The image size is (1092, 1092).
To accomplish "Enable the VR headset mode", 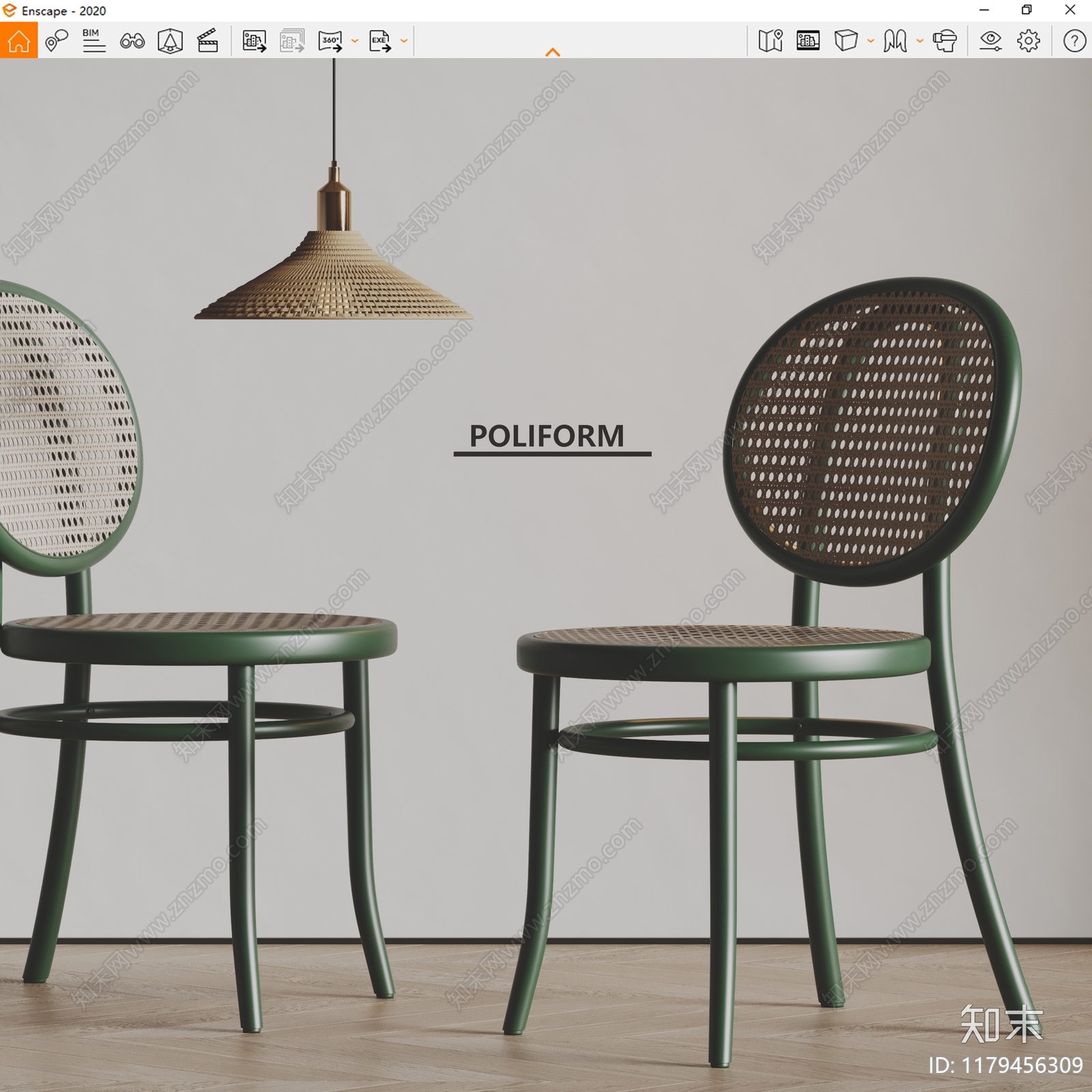I will [945, 41].
